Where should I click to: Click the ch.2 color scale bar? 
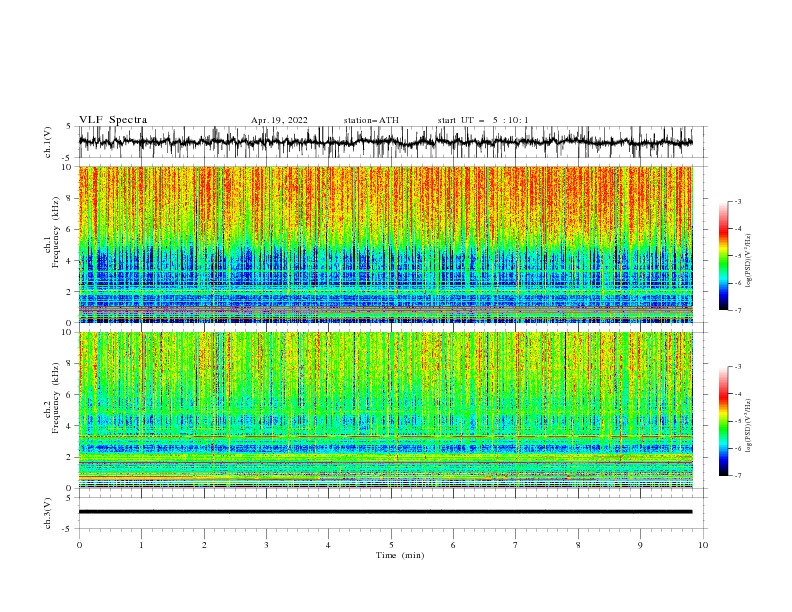pos(723,421)
